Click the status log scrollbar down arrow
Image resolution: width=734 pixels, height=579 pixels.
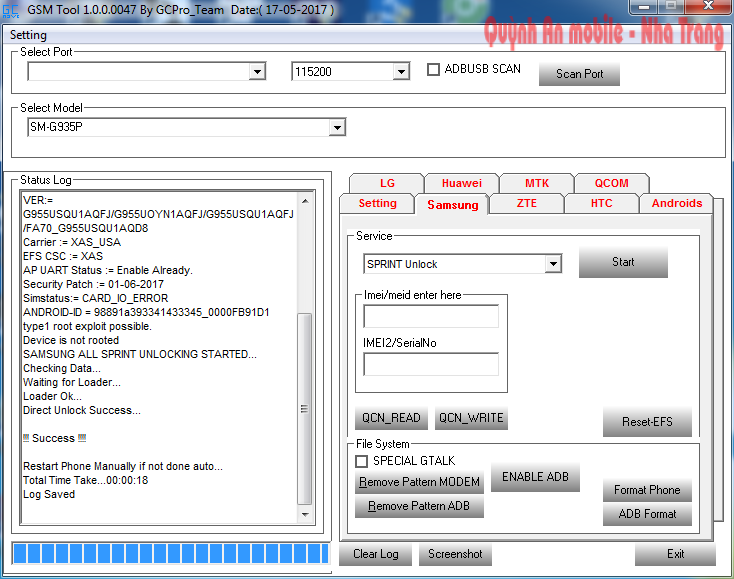[x=305, y=514]
